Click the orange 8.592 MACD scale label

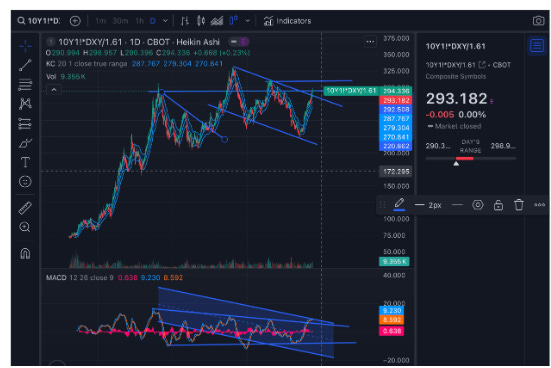point(391,320)
